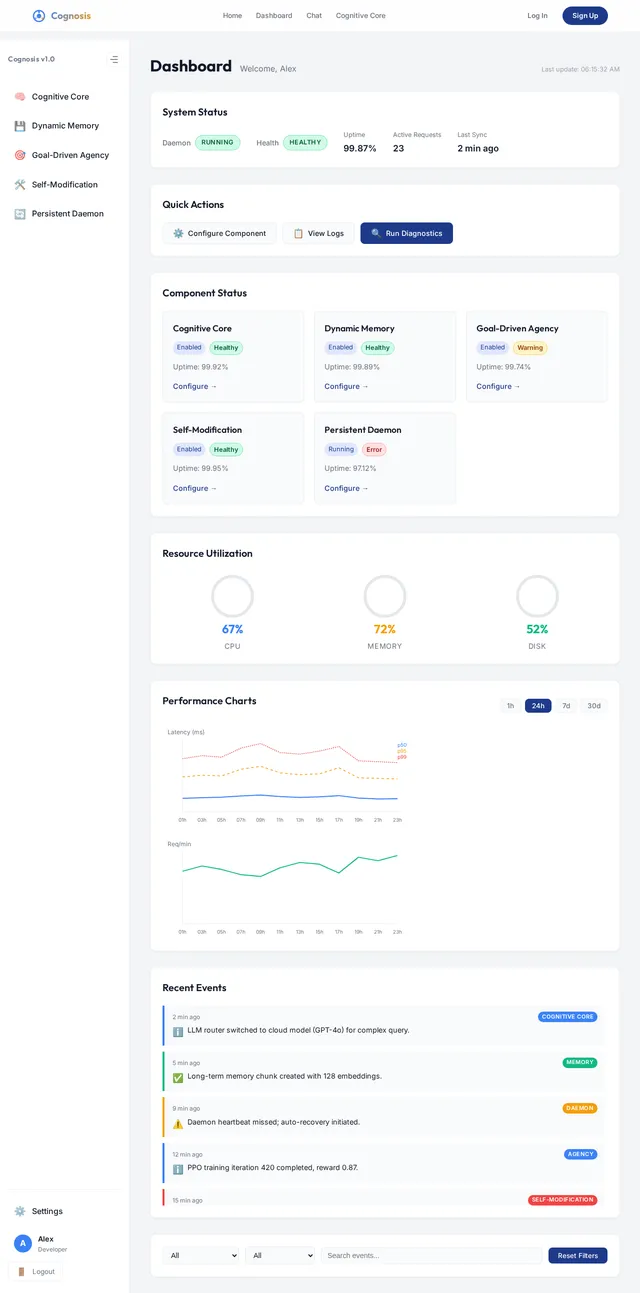Image resolution: width=640 pixels, height=1293 pixels.
Task: Click the Log In link
Action: click(537, 16)
